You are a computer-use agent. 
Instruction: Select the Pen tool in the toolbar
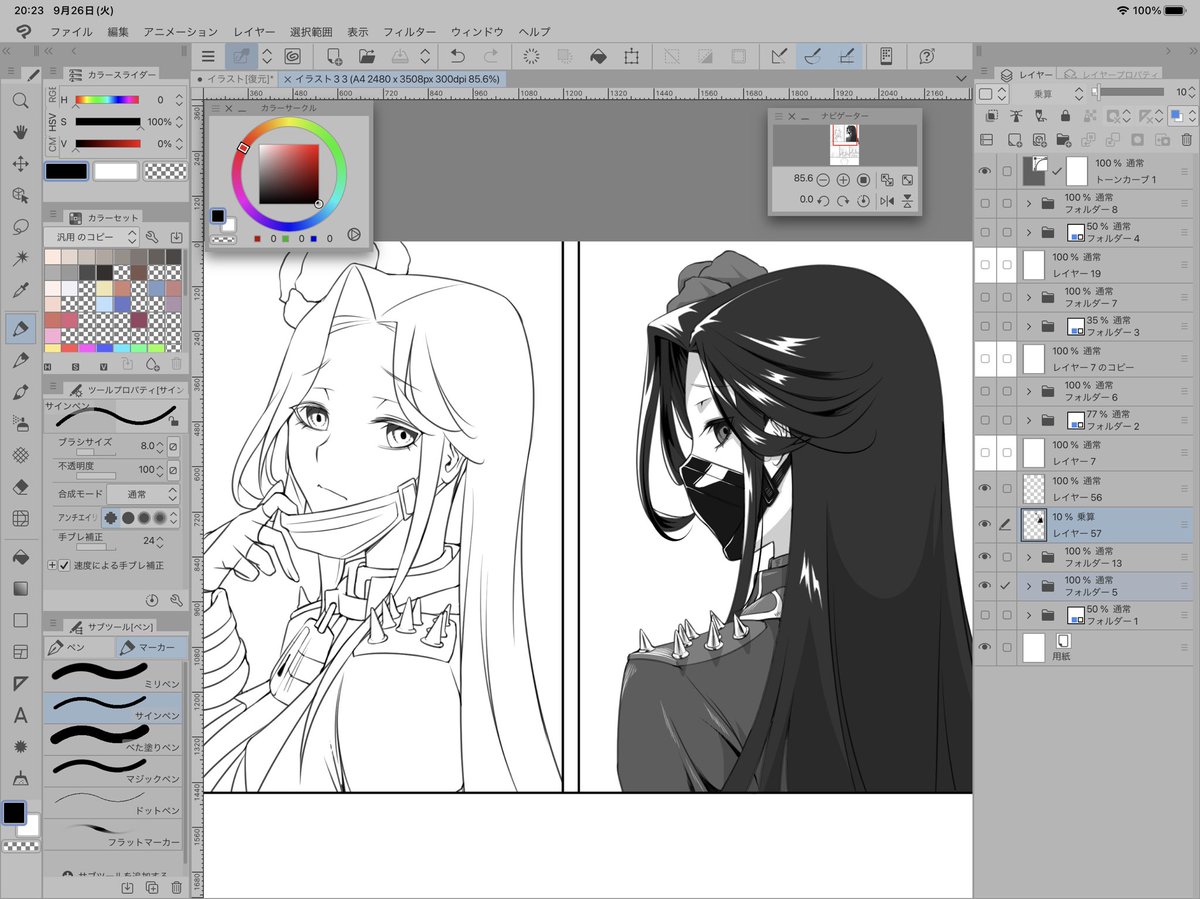coord(20,327)
